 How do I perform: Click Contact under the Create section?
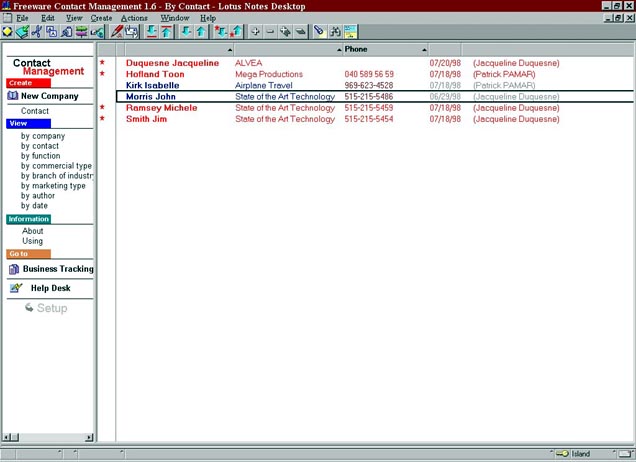click(x=35, y=111)
